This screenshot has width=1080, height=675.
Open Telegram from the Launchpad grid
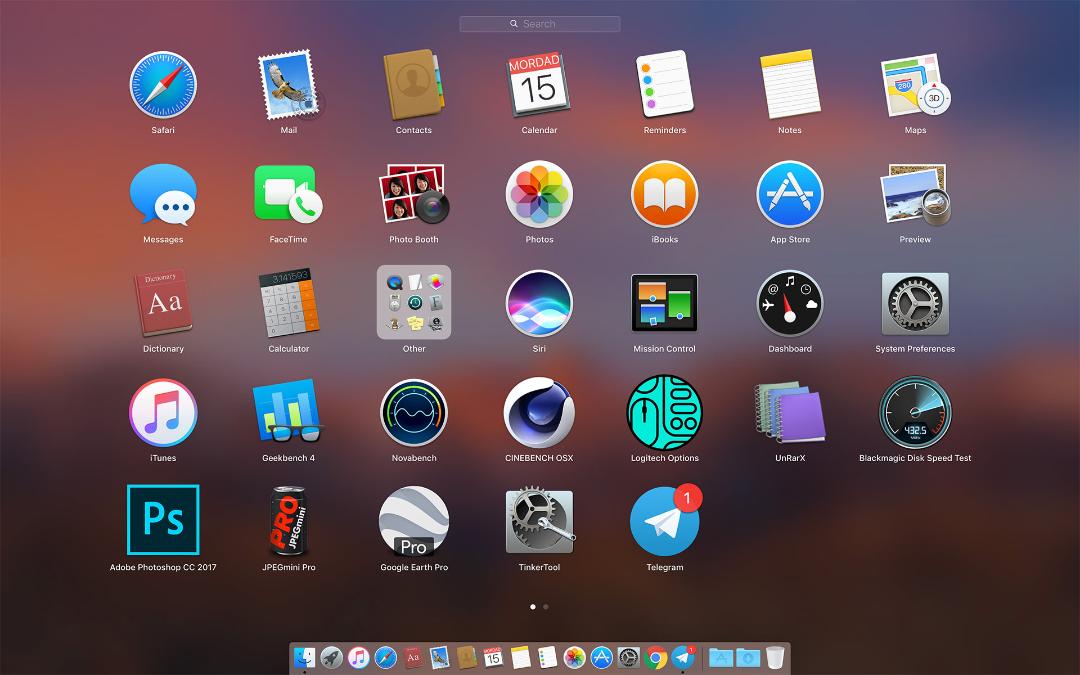[x=665, y=521]
